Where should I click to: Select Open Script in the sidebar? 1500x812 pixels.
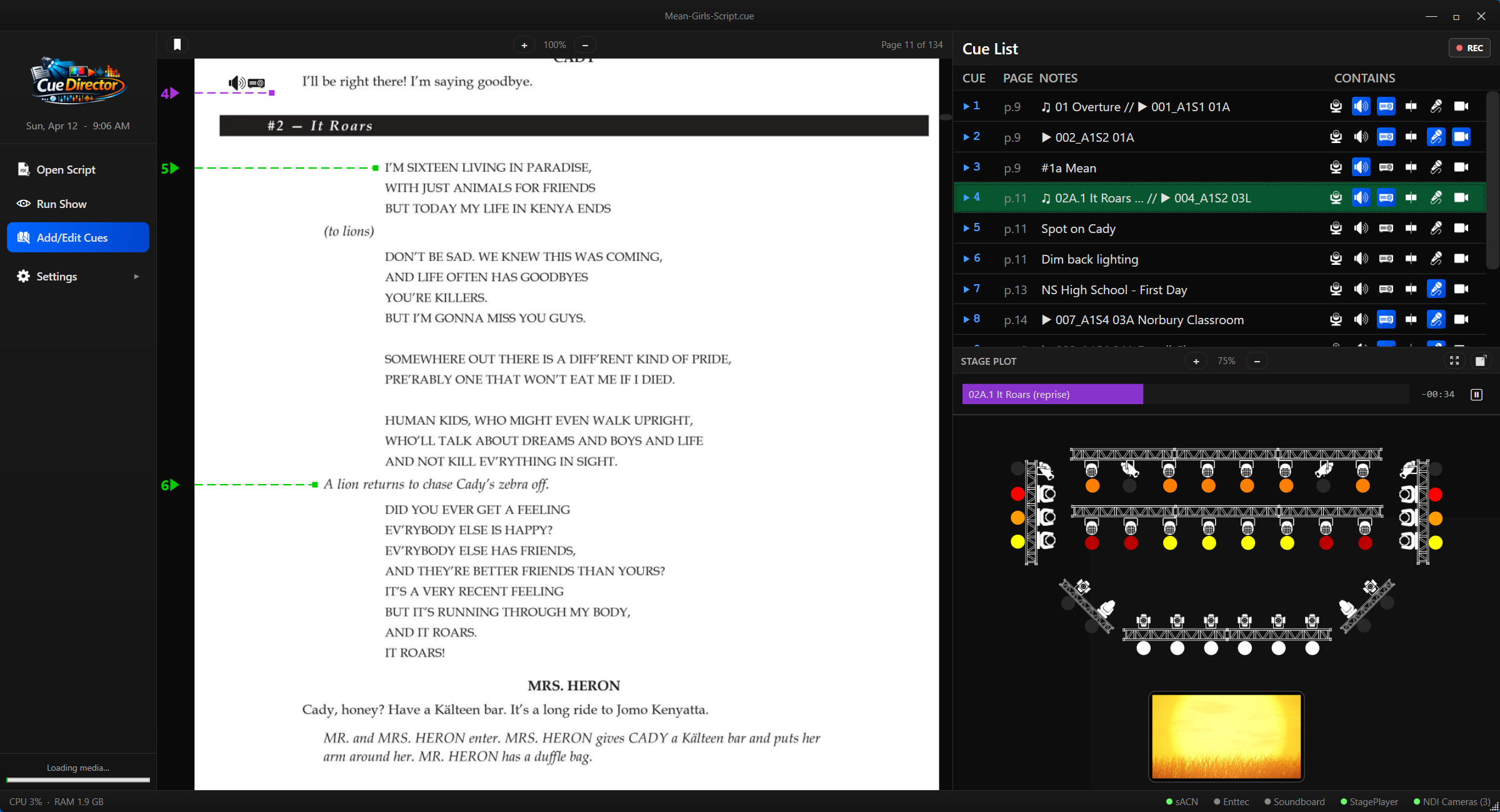point(66,169)
